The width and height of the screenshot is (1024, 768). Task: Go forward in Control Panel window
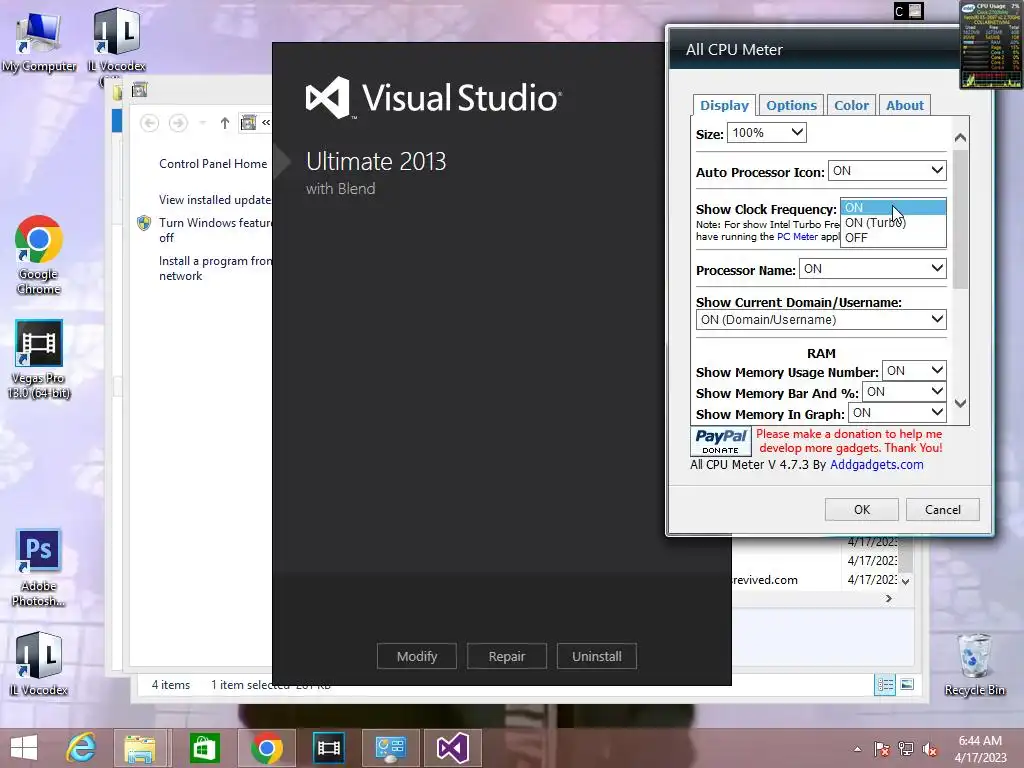coord(178,123)
